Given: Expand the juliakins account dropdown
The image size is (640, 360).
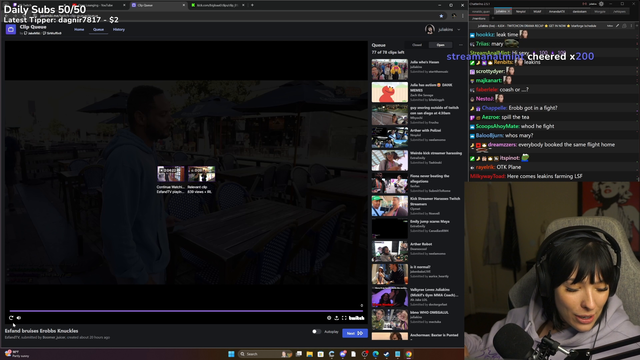Looking at the screenshot, I should click(459, 29).
